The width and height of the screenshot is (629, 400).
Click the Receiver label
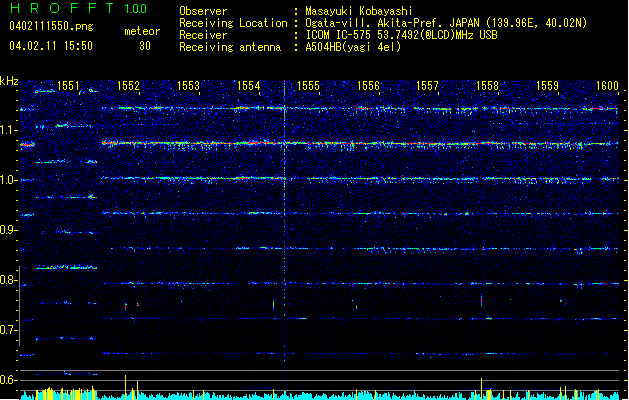203,35
